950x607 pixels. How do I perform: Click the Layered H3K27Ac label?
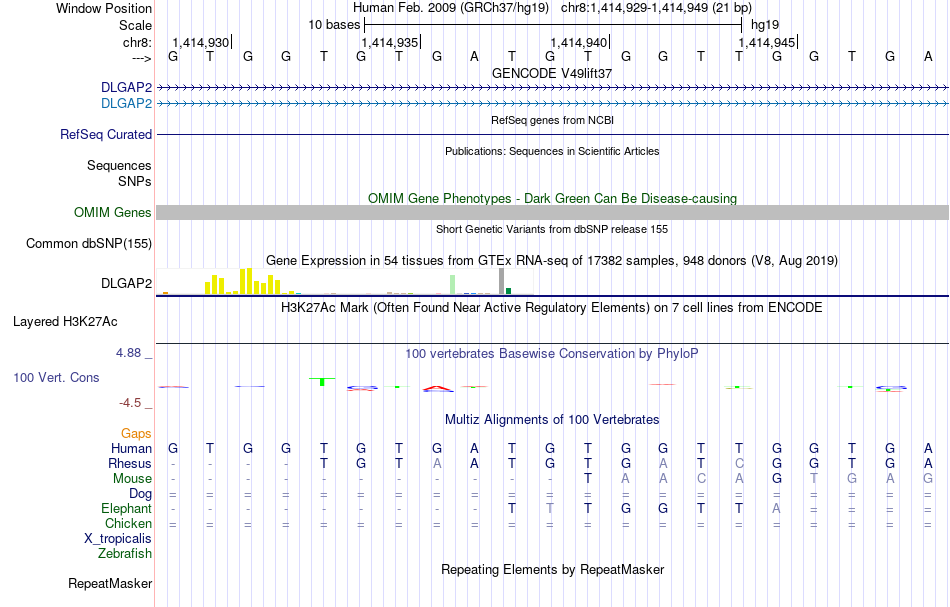tap(65, 322)
